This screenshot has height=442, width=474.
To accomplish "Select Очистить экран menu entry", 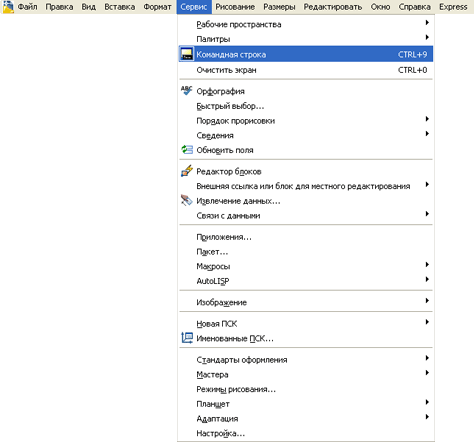I will point(306,70).
